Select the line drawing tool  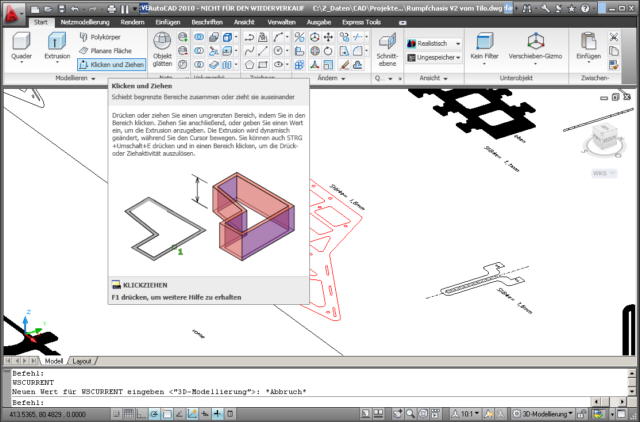(x=263, y=51)
